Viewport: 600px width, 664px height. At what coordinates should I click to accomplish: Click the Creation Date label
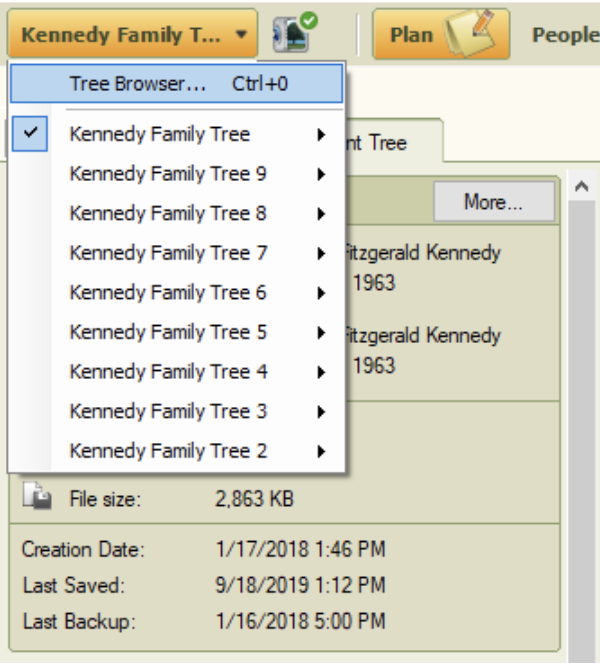[x=83, y=550]
